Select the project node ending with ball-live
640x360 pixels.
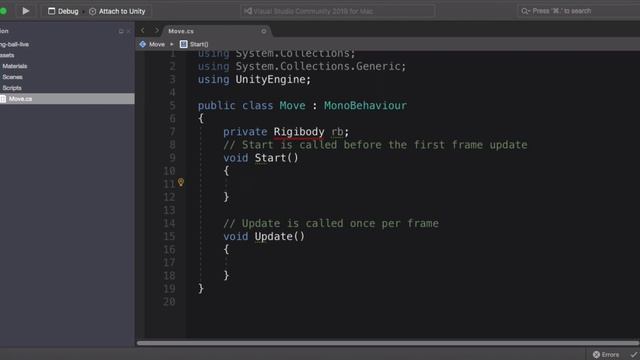coord(14,44)
